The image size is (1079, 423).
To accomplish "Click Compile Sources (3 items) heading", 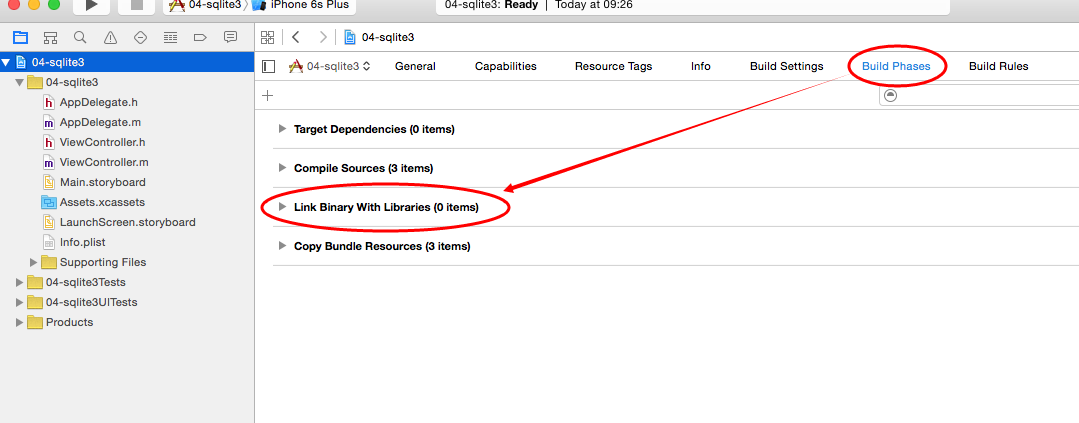I will click(363, 168).
